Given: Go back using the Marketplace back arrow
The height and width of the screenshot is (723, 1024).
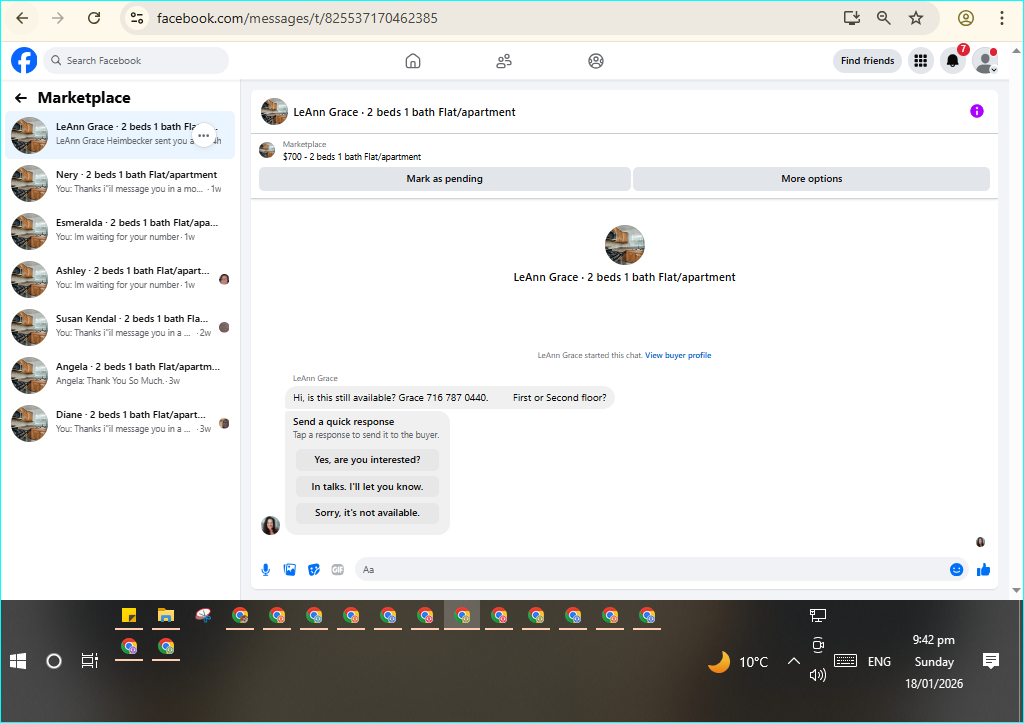Looking at the screenshot, I should coord(21,98).
